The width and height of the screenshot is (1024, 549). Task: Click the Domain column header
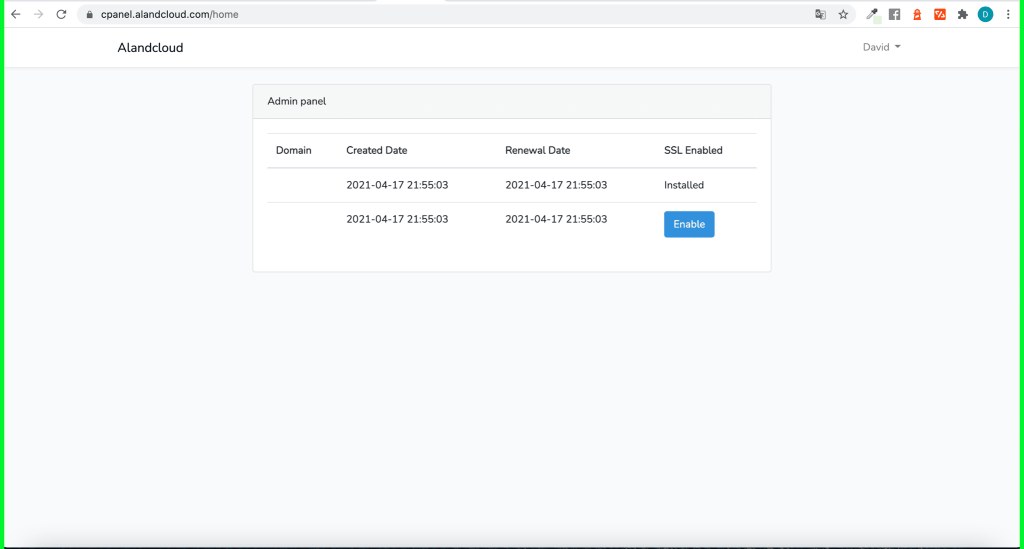(x=293, y=150)
